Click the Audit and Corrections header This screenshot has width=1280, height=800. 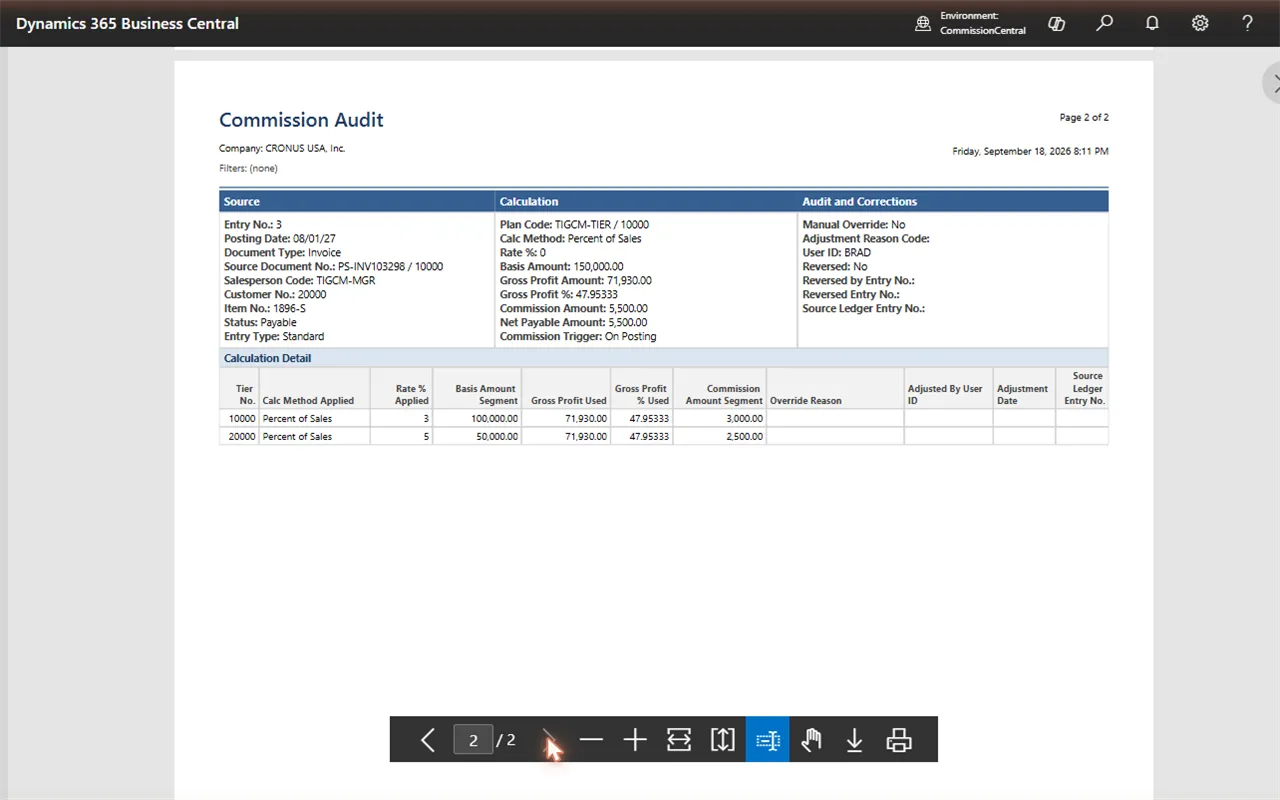[953, 201]
